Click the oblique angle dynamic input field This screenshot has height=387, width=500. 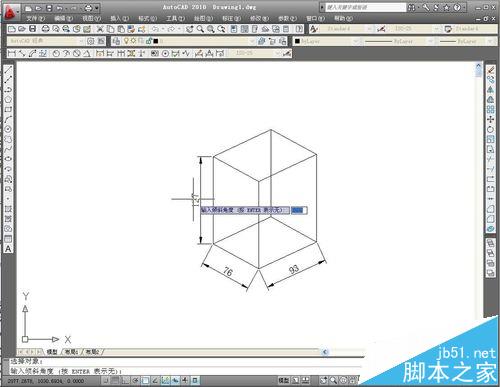pos(299,210)
